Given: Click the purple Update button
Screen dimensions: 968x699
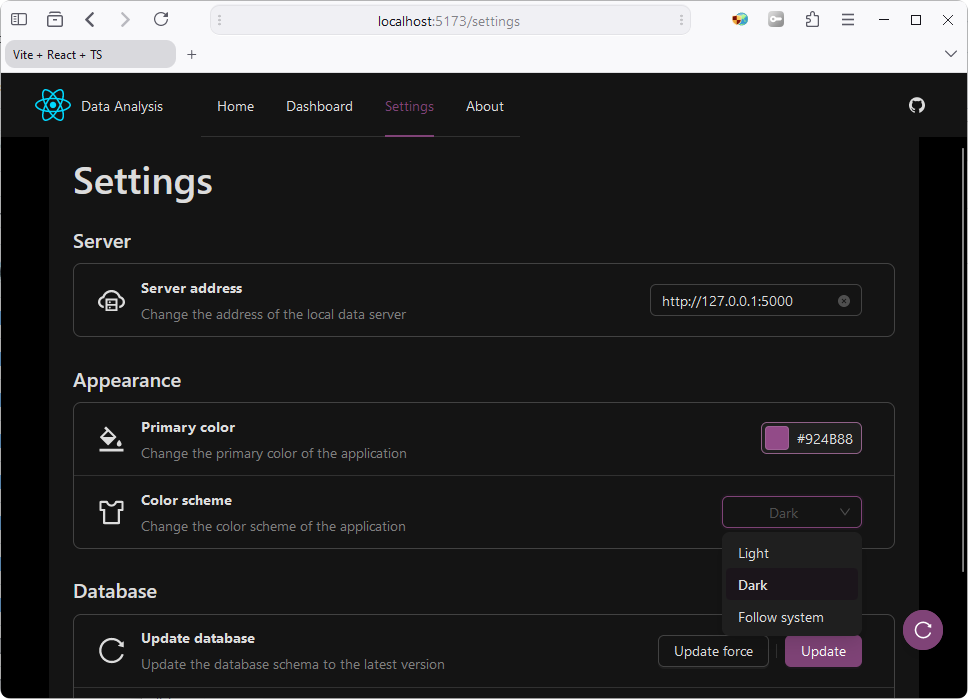Looking at the screenshot, I should (x=823, y=651).
